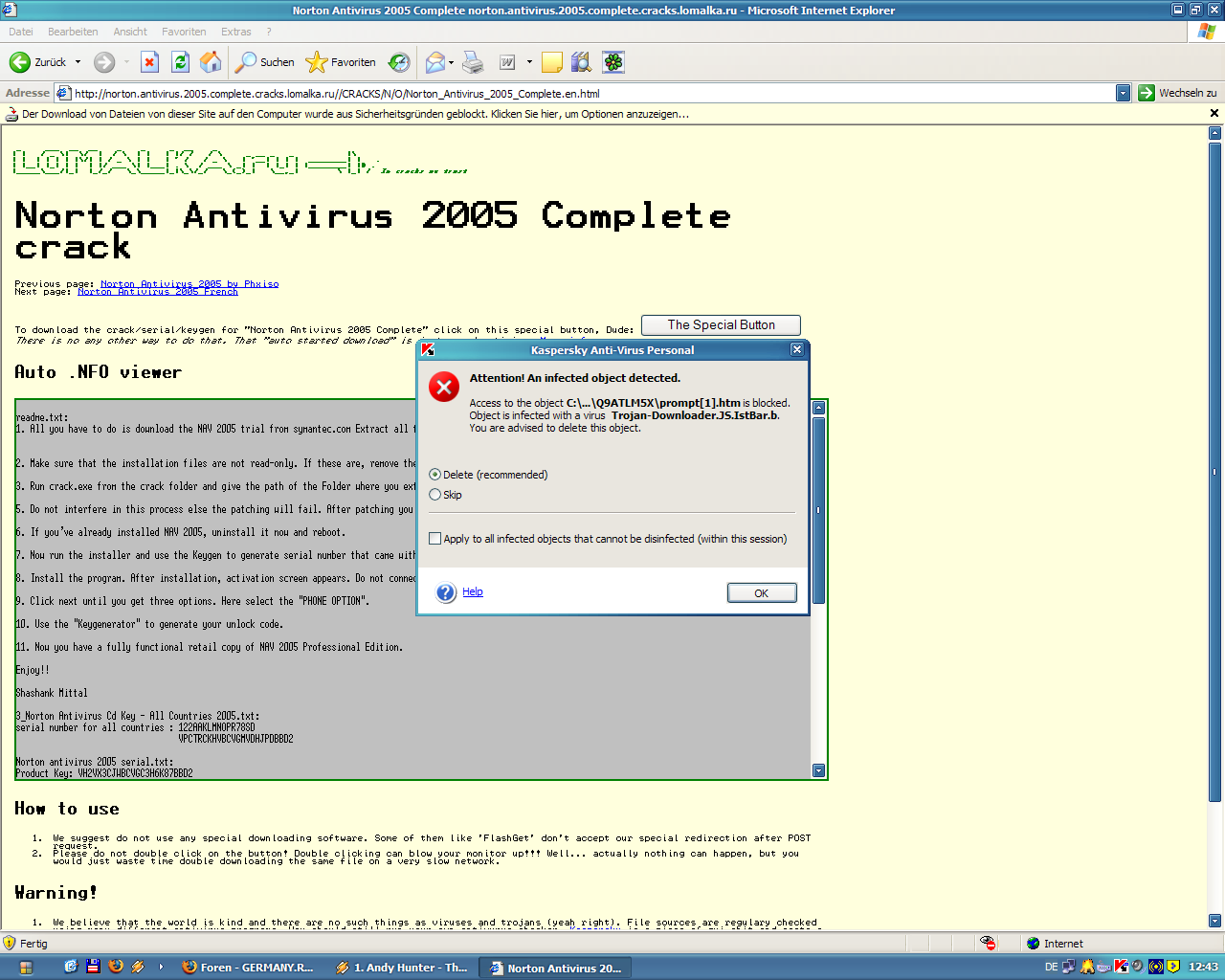The width and height of the screenshot is (1225, 980).
Task: Refresh the page with green arrows icon
Action: click(x=180, y=62)
